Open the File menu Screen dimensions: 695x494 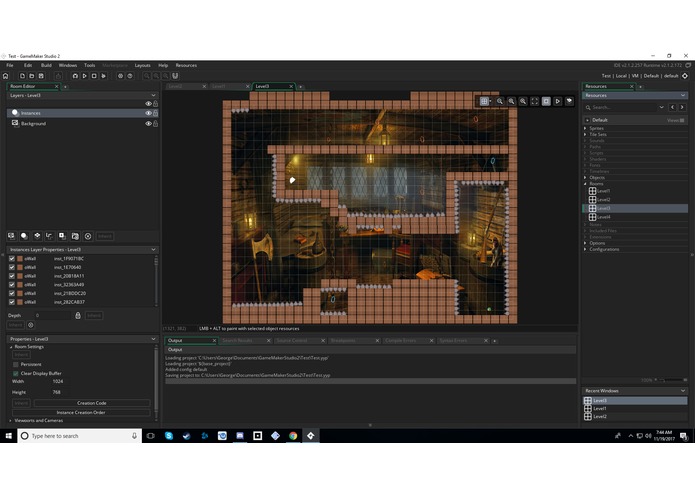tap(10, 65)
